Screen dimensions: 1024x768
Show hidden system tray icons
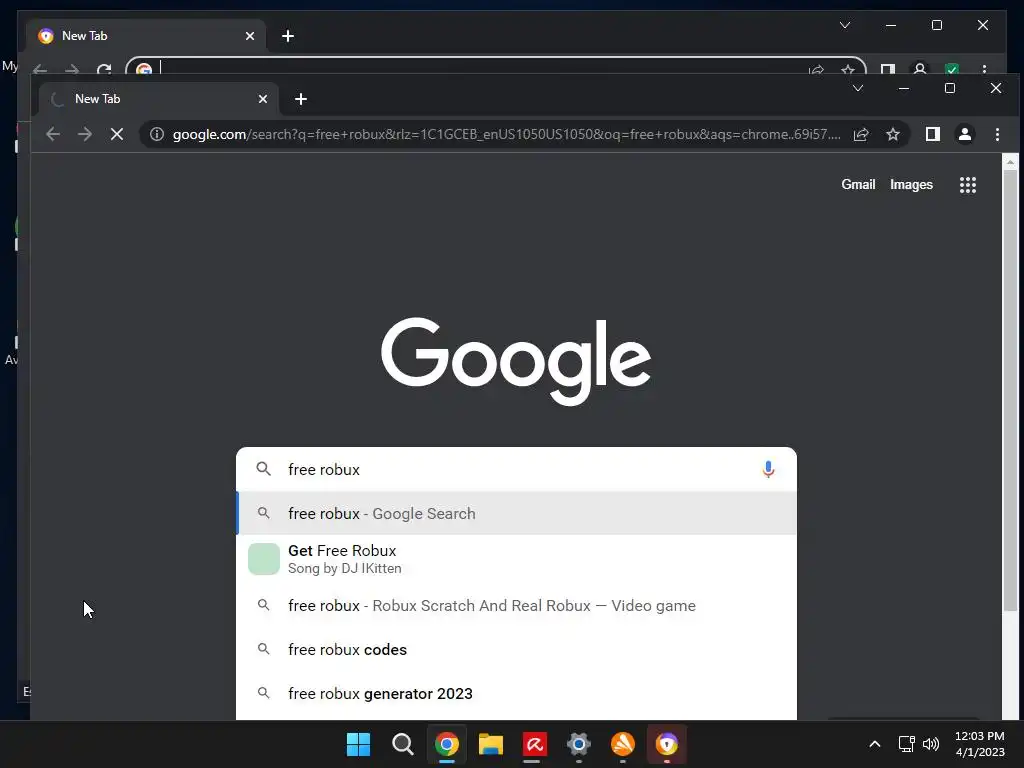point(875,744)
